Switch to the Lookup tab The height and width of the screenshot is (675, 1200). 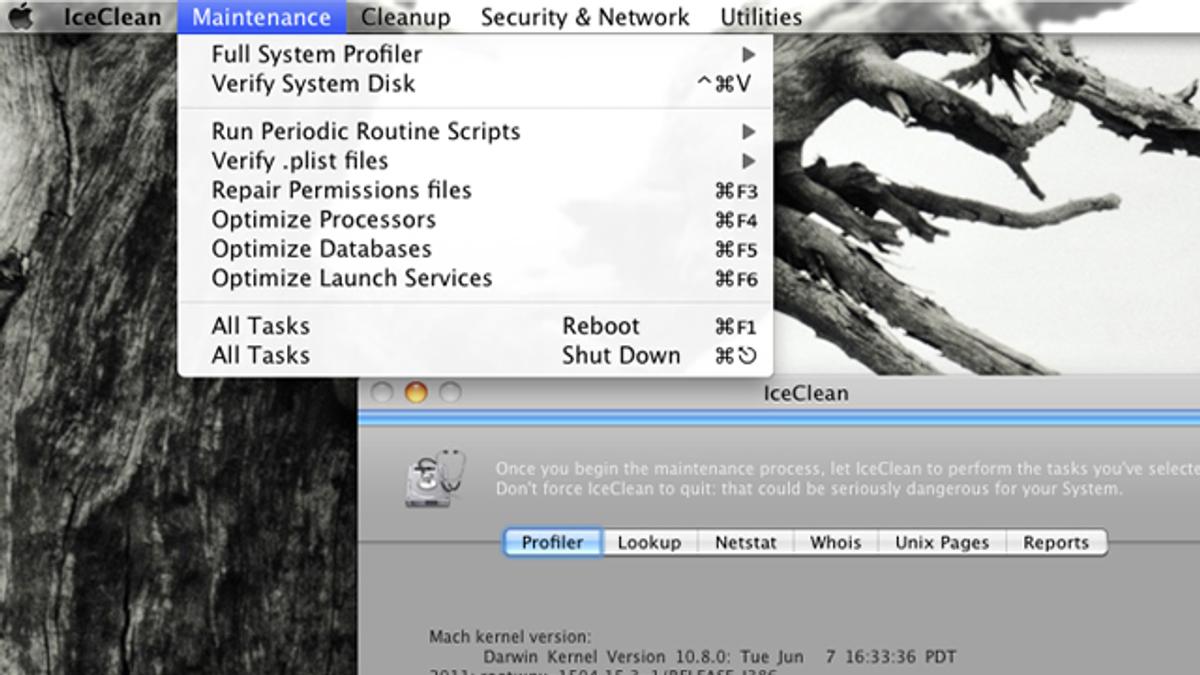point(649,543)
